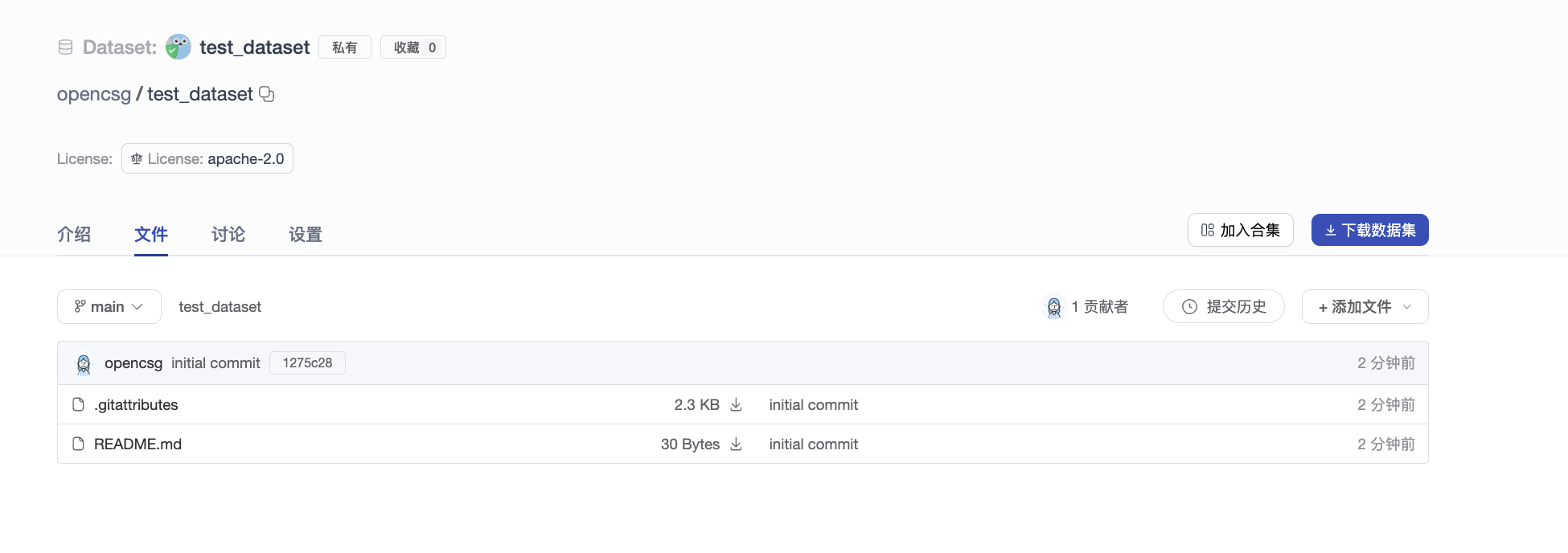Viewport: 1568px width, 553px height.
Task: Download the .gitattributes file via arrow icon
Action: click(x=736, y=405)
